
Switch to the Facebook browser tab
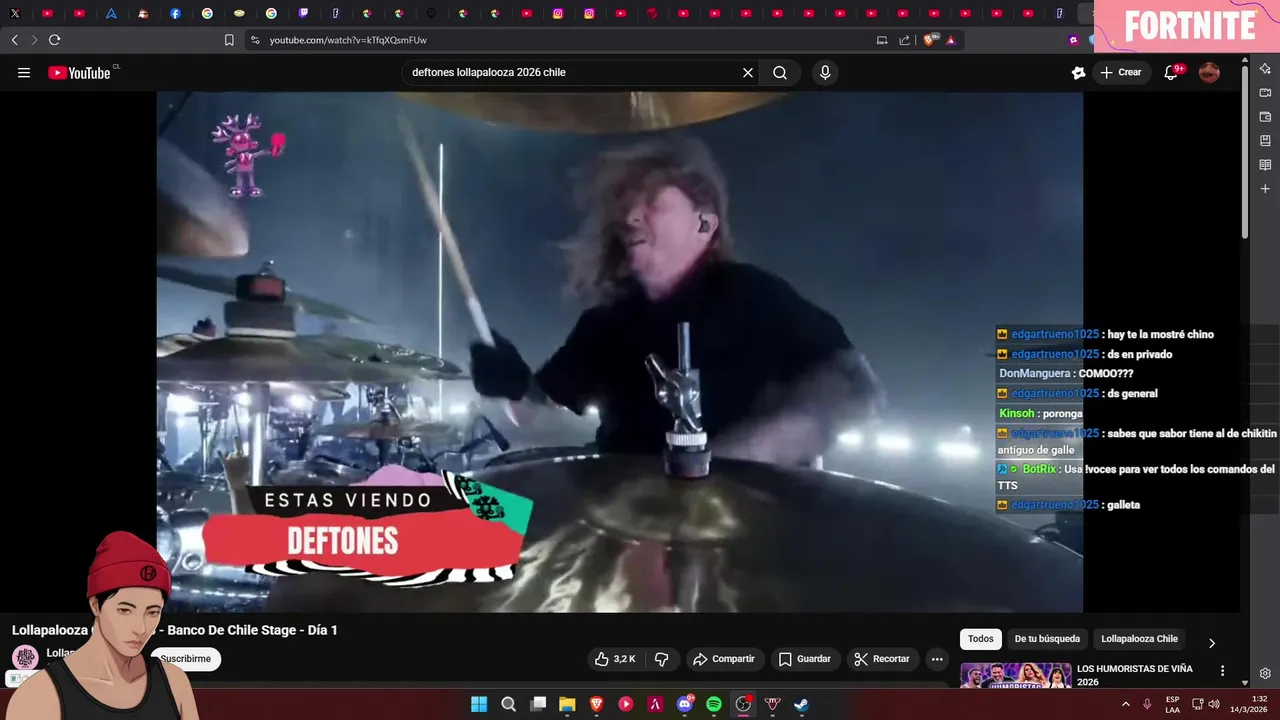[175, 13]
